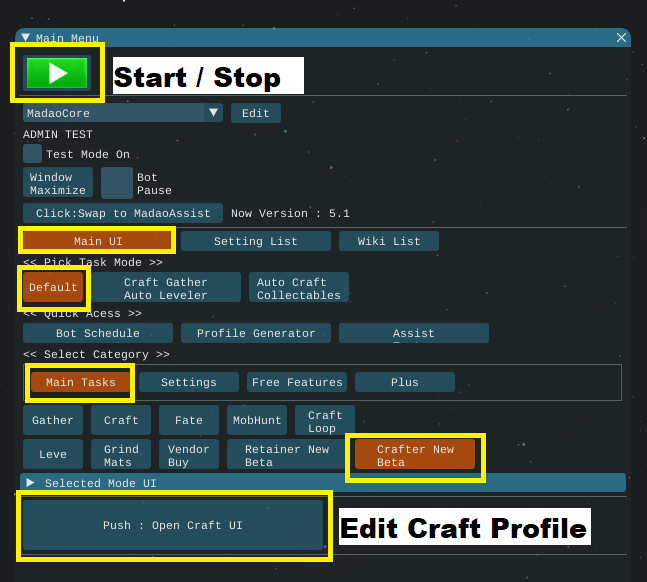The image size is (647, 582).
Task: Switch to the Free Features category
Action: point(297,382)
